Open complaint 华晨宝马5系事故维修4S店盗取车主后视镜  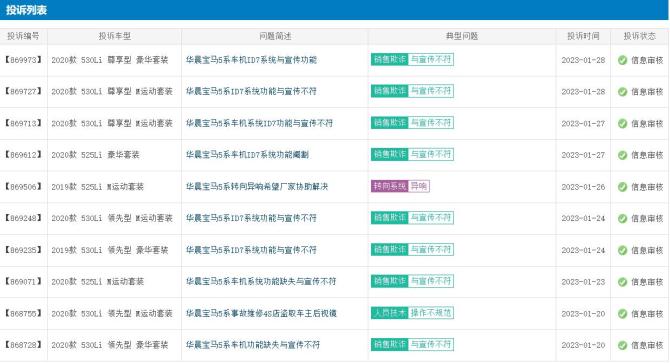[x=261, y=313]
